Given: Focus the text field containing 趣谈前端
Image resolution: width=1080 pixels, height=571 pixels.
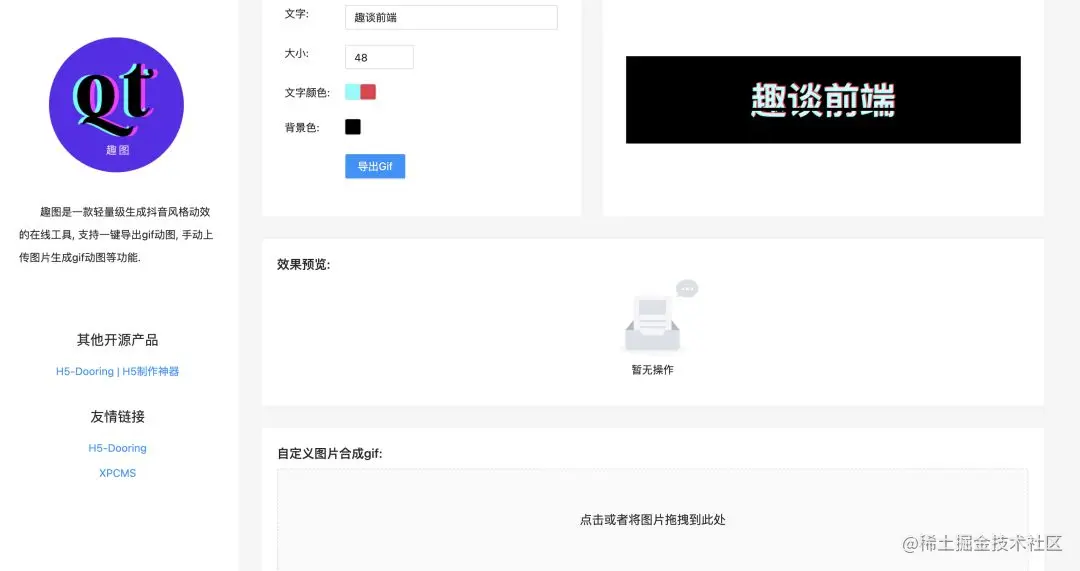Looking at the screenshot, I should pos(451,17).
